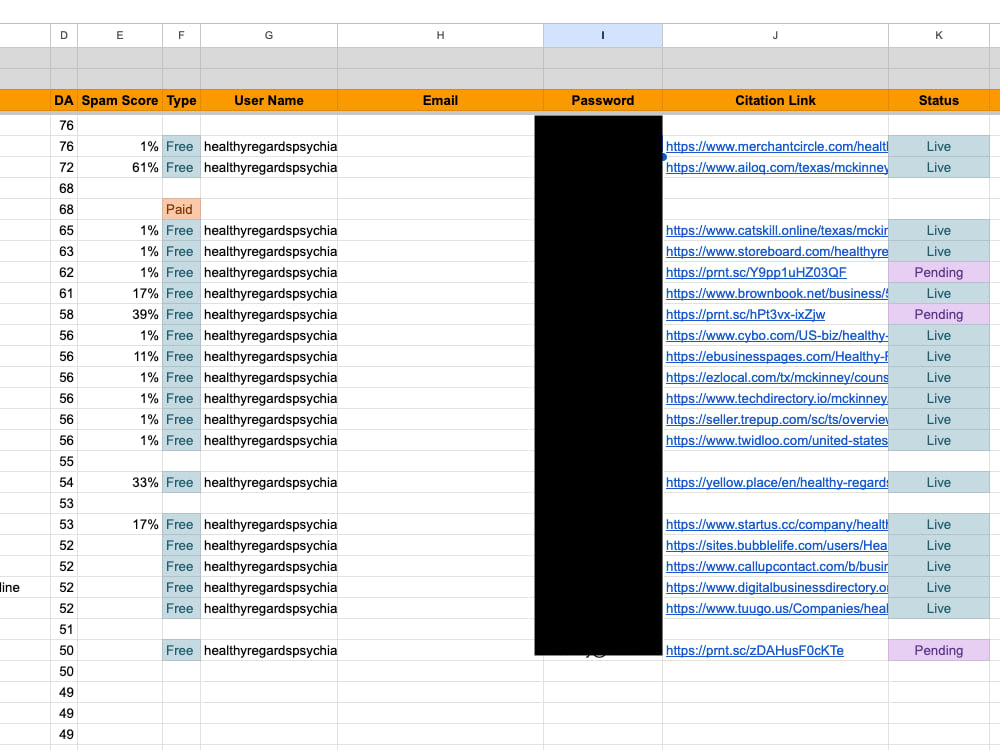1000x750 pixels.
Task: Open the prnt.sc/Y9pp1uHZ03QF link
Action: pos(756,272)
